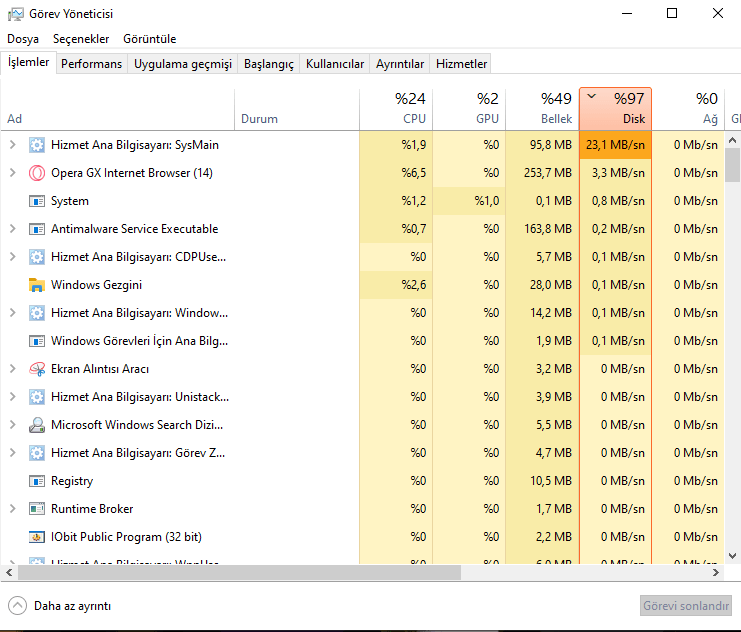Image resolution: width=741 pixels, height=632 pixels.
Task: Click the Microsoft Windows Search indexer icon
Action: [37, 425]
